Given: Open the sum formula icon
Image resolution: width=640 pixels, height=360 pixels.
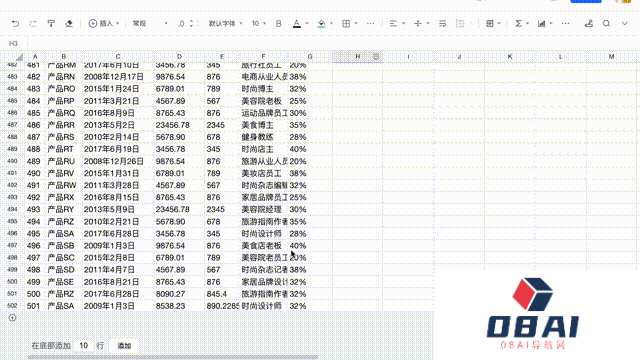Looking at the screenshot, I should tap(518, 24).
